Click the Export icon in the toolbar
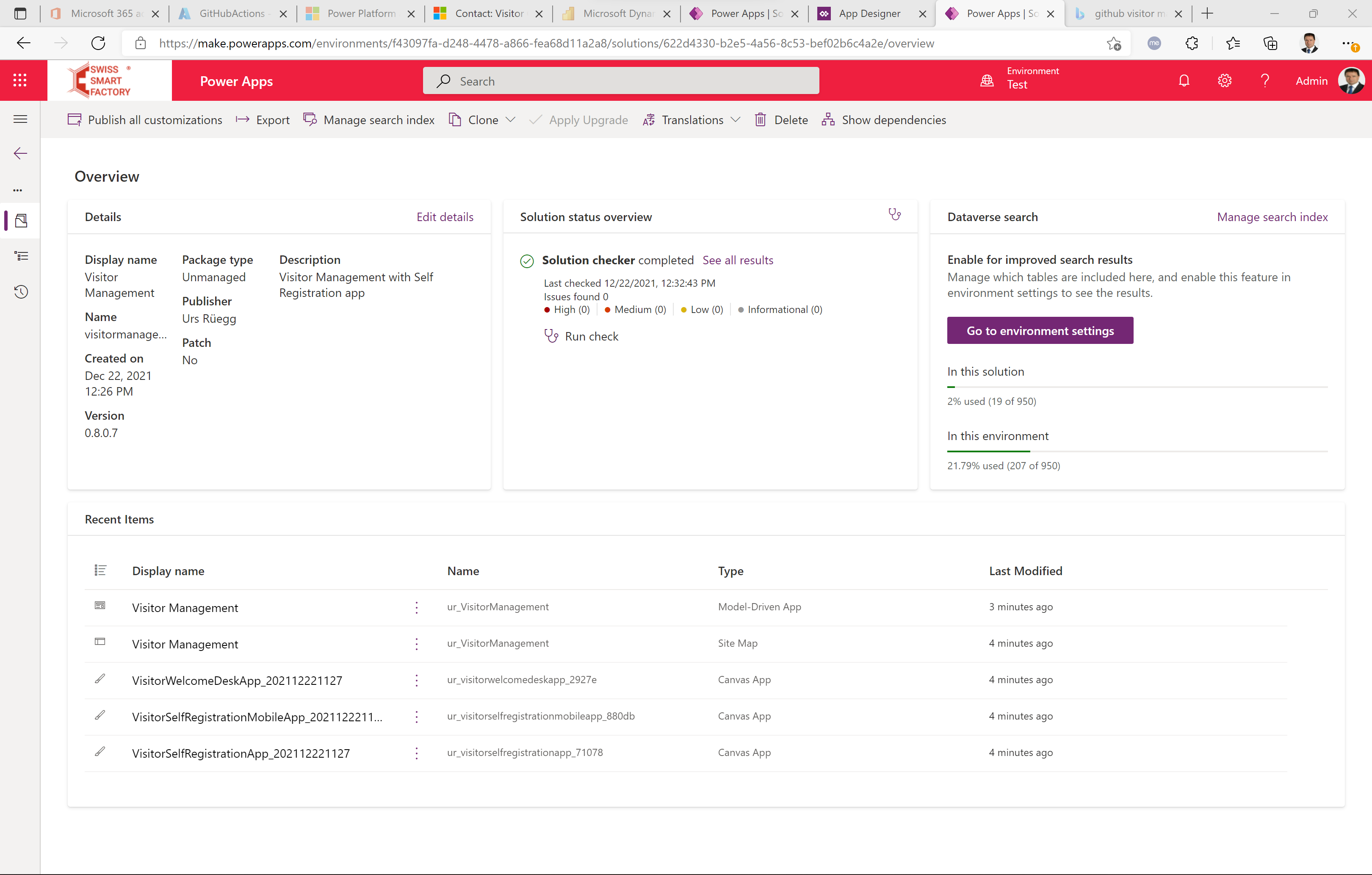1372x875 pixels. 242,120
